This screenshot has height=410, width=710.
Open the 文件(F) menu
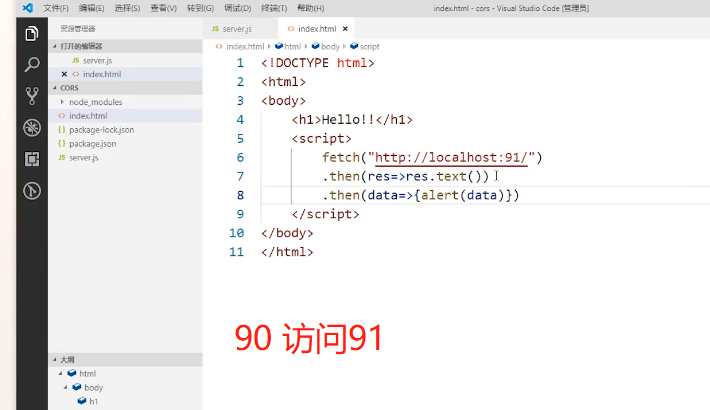[56, 8]
